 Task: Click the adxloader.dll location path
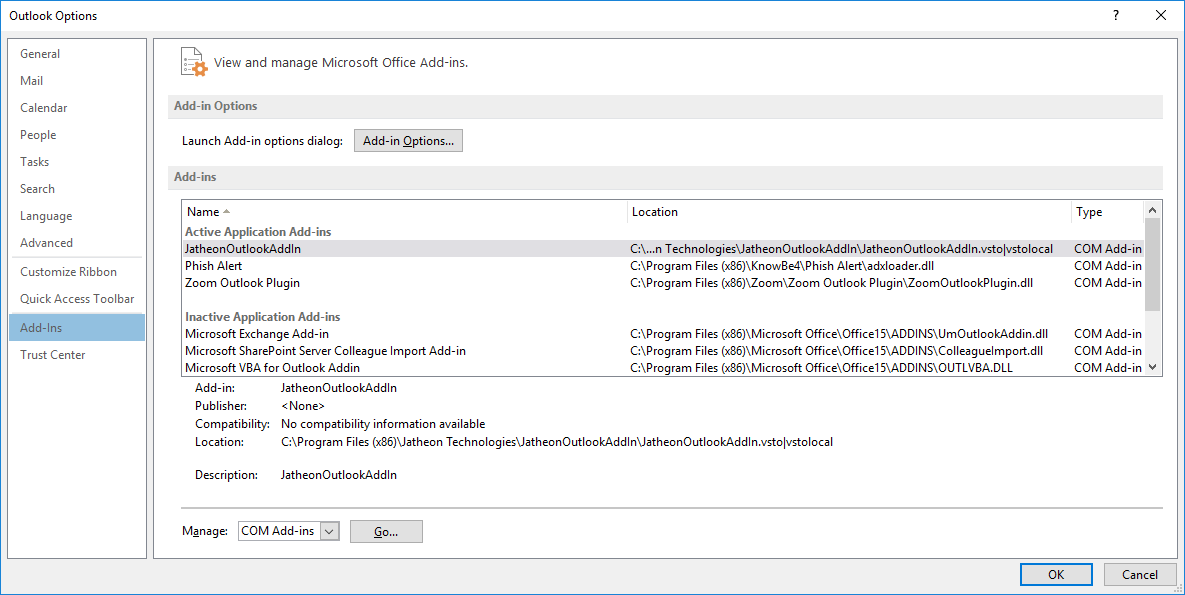pos(782,266)
